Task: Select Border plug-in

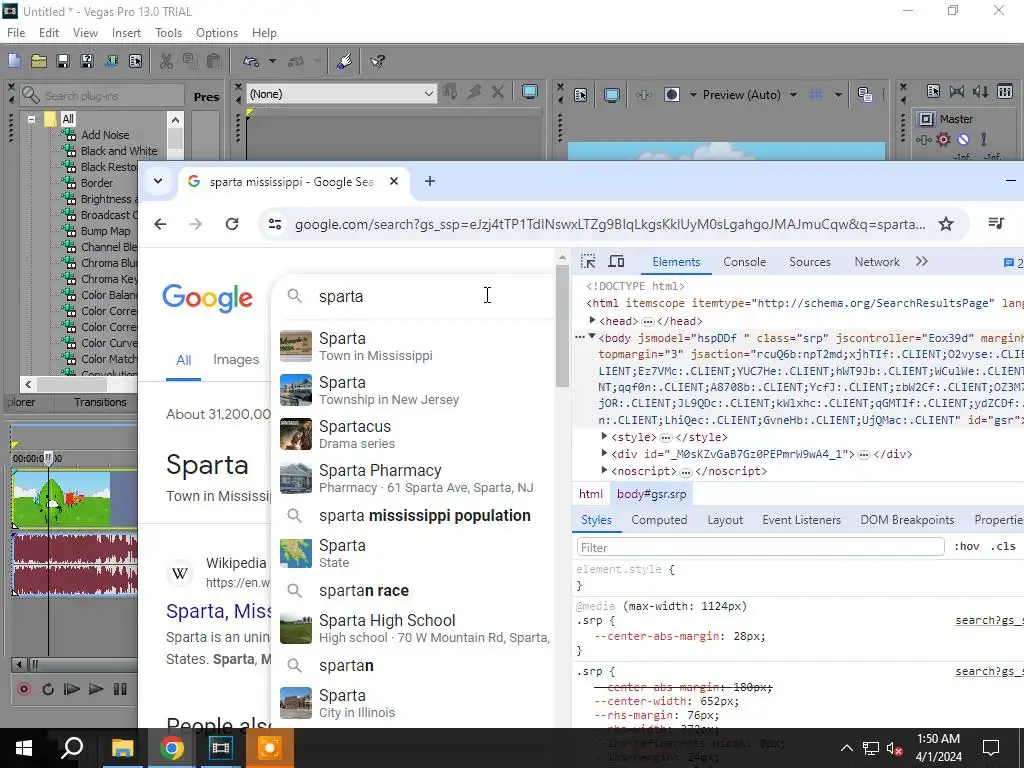Action: (97, 183)
